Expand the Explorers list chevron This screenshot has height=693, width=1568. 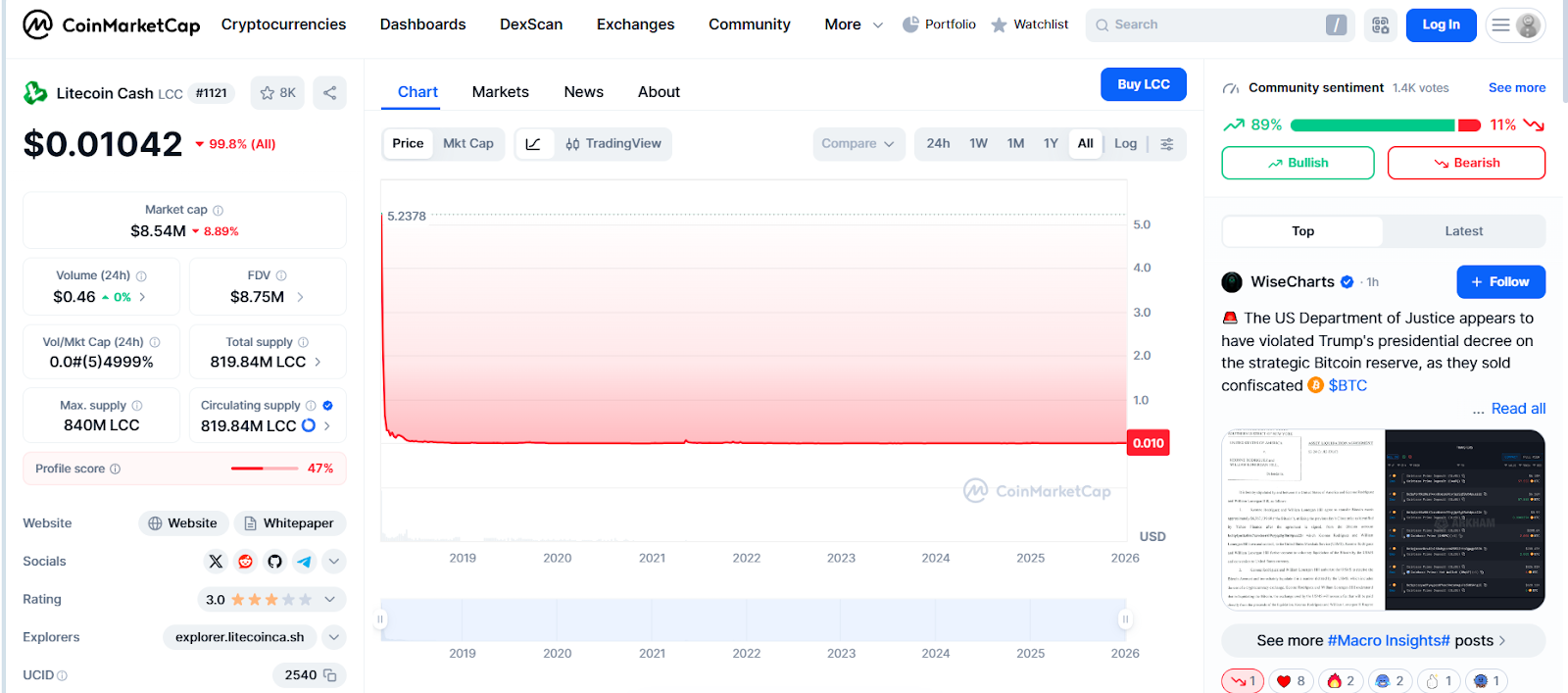(334, 637)
